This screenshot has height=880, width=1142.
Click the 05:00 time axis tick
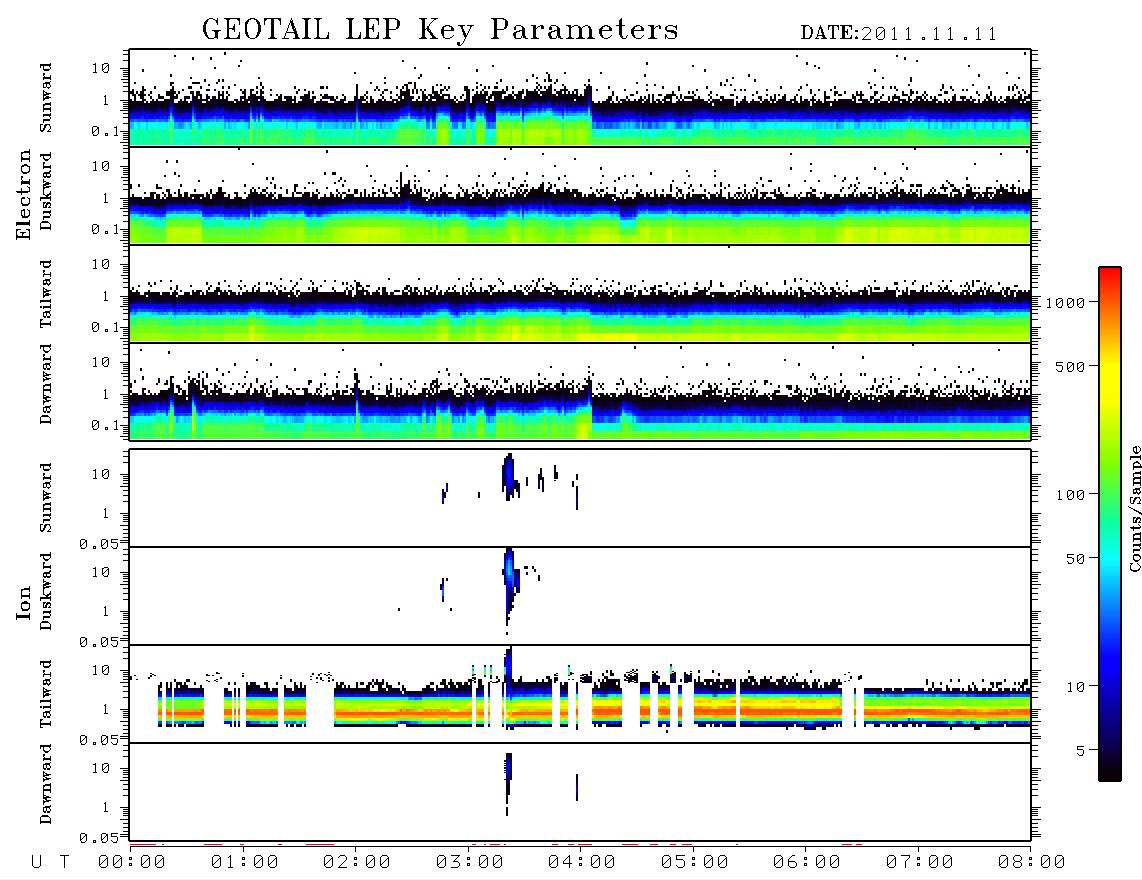click(695, 863)
